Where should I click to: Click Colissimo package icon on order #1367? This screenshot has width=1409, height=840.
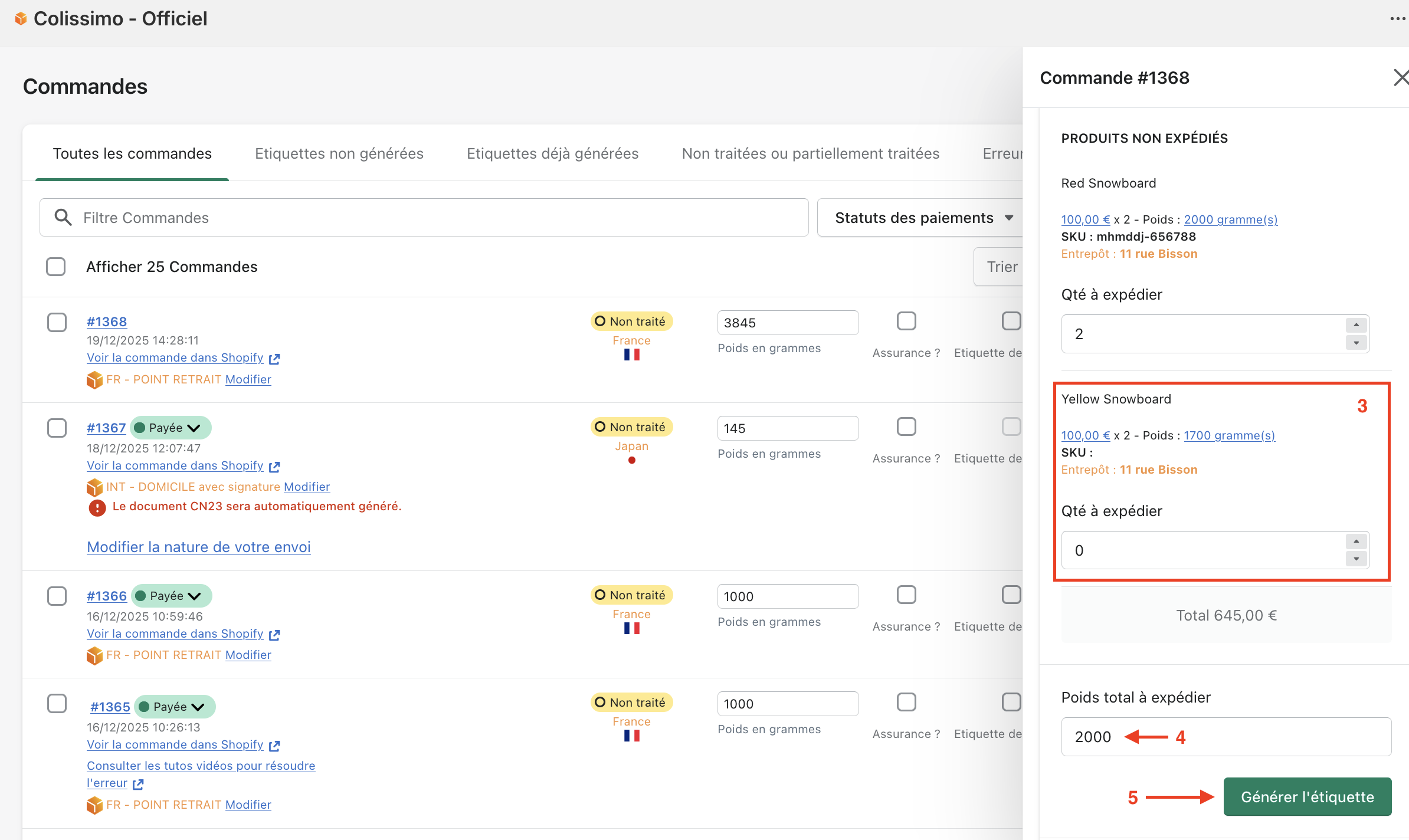[94, 487]
